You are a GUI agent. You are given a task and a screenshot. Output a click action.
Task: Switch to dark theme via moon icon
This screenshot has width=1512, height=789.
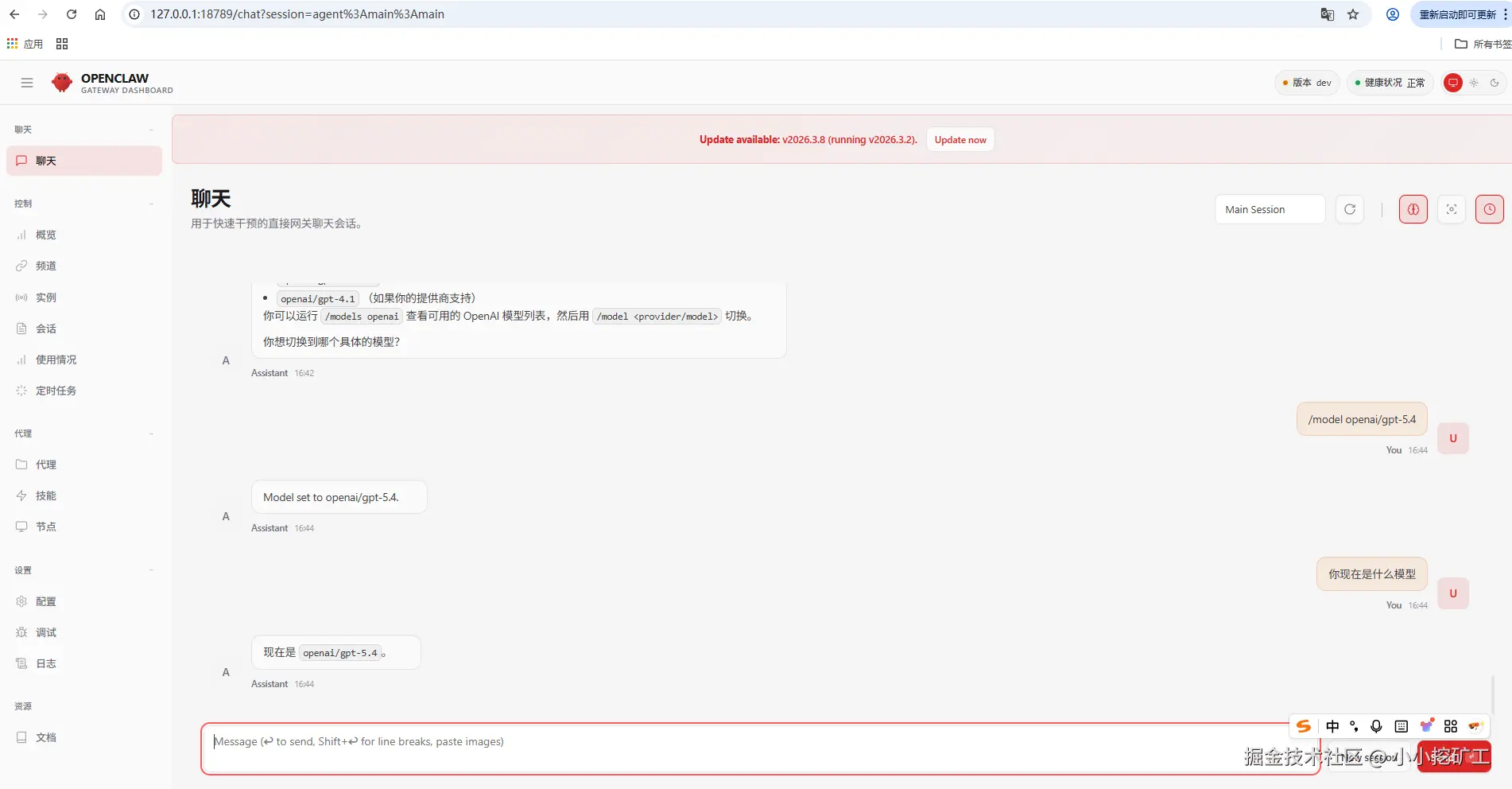[x=1495, y=83]
